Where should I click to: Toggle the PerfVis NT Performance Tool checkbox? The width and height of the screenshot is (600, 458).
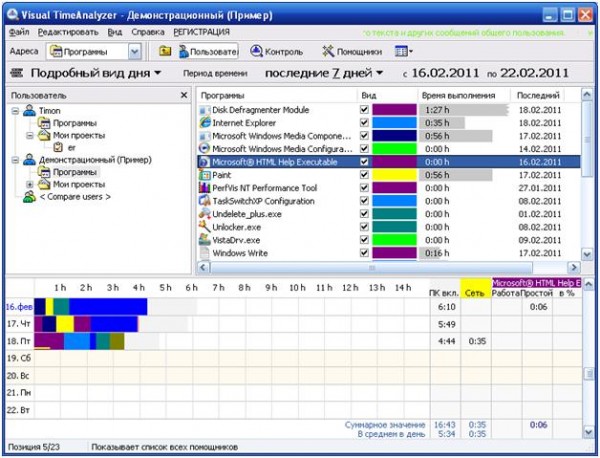[364, 188]
